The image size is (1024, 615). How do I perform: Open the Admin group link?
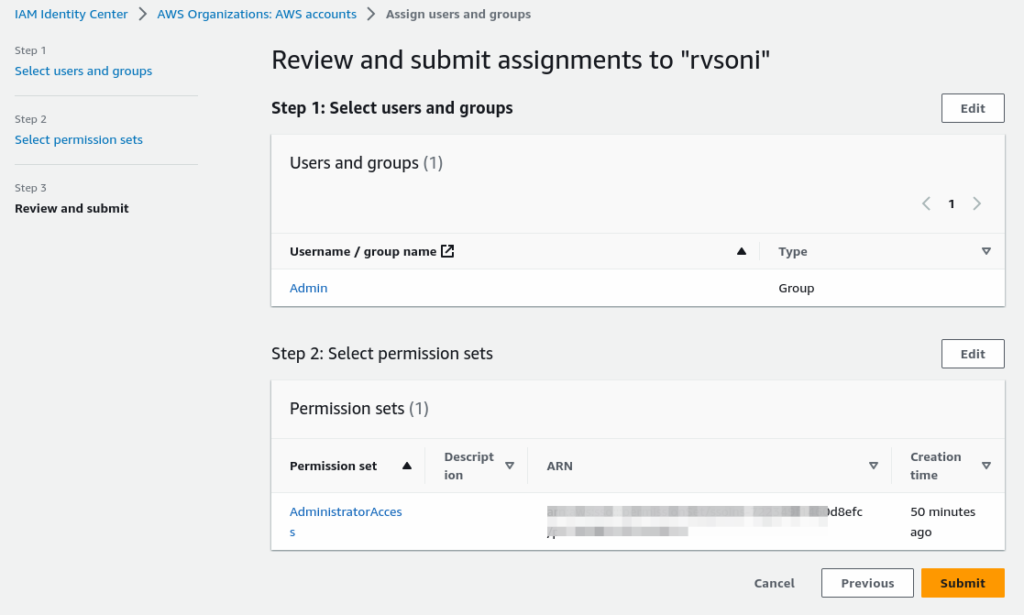pos(308,288)
